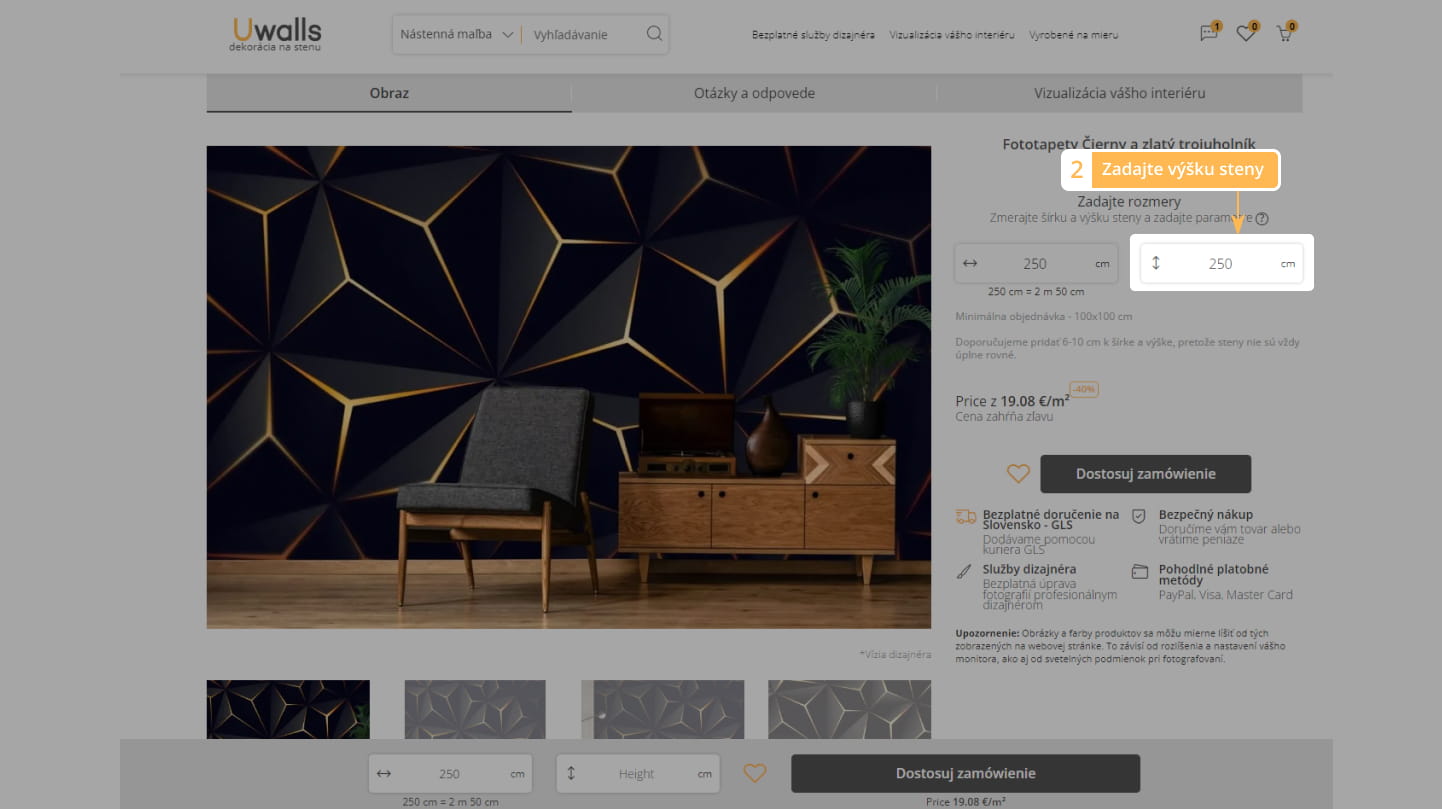The width and height of the screenshot is (1442, 809).
Task: Add to favorites with heart beside order button
Action: [1018, 474]
